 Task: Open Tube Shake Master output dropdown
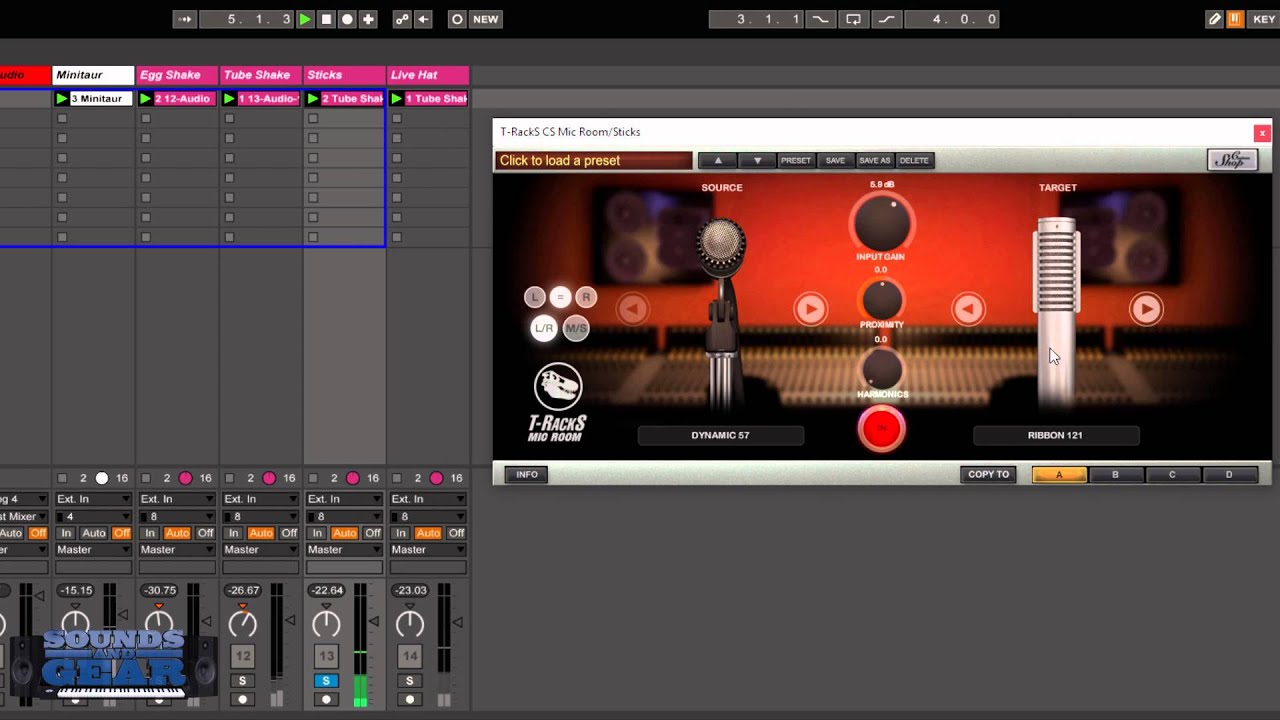pyautogui.click(x=261, y=550)
